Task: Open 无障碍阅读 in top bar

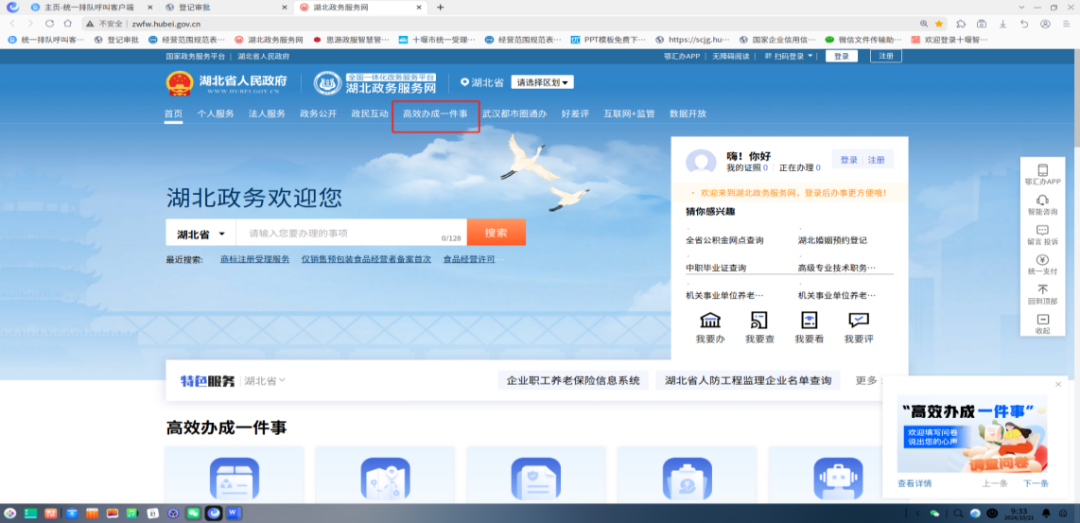Action: pyautogui.click(x=731, y=56)
